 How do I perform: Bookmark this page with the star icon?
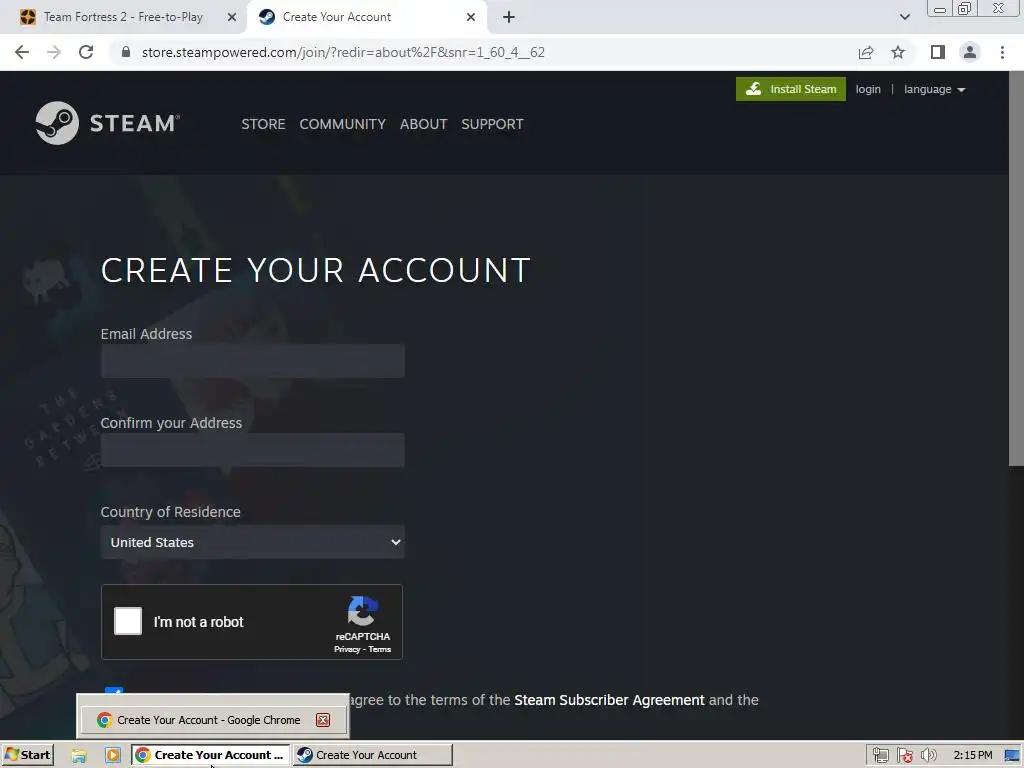898,52
